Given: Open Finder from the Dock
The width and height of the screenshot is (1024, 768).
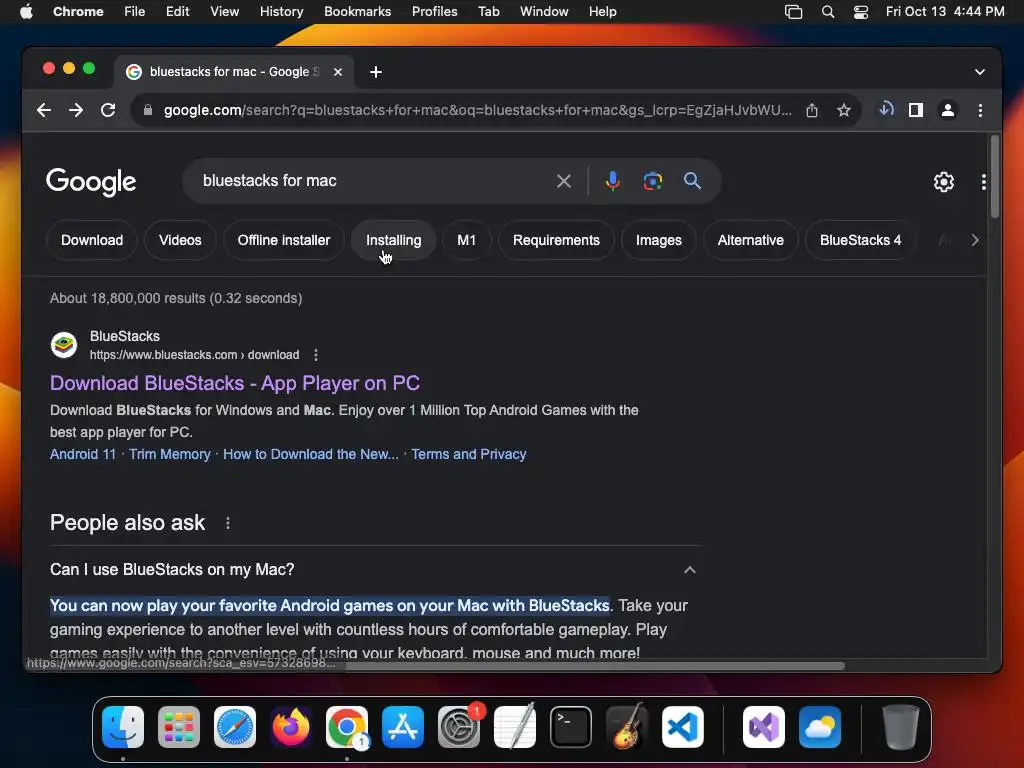Looking at the screenshot, I should click(x=123, y=728).
